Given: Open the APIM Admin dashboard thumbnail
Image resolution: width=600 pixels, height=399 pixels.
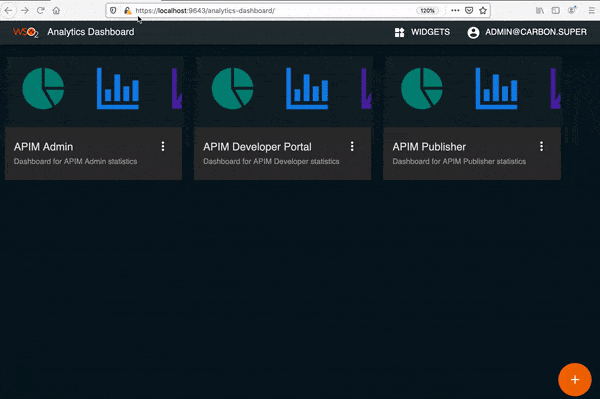Looking at the screenshot, I should (94, 91).
